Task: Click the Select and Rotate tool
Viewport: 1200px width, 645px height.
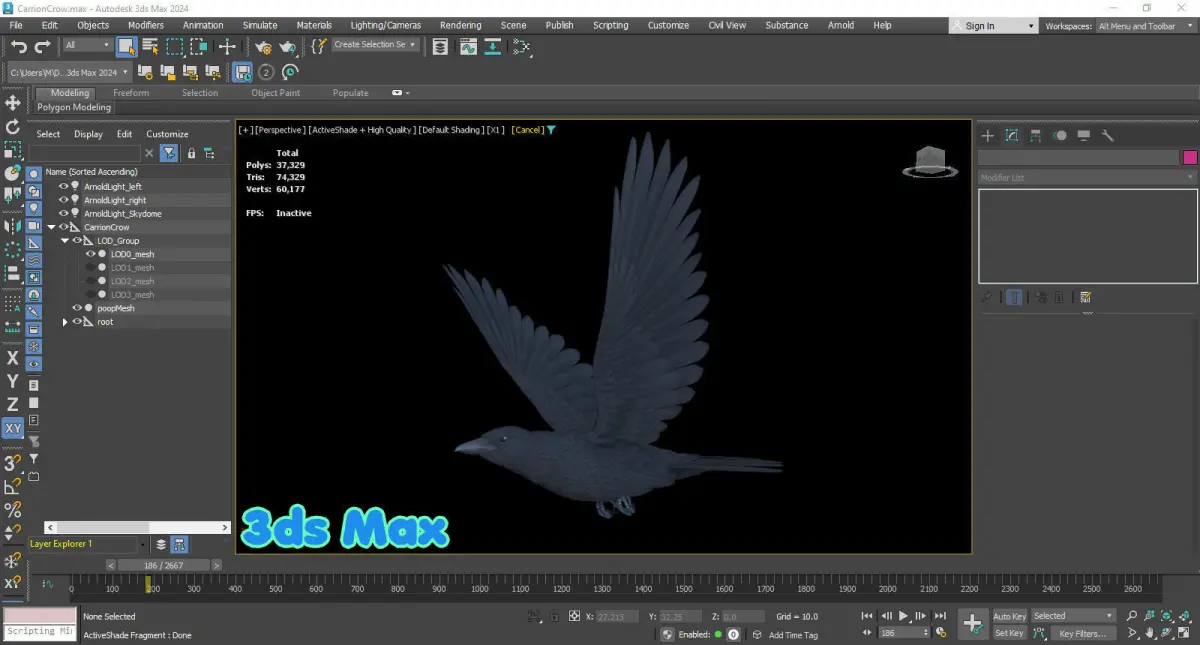Action: 13,127
